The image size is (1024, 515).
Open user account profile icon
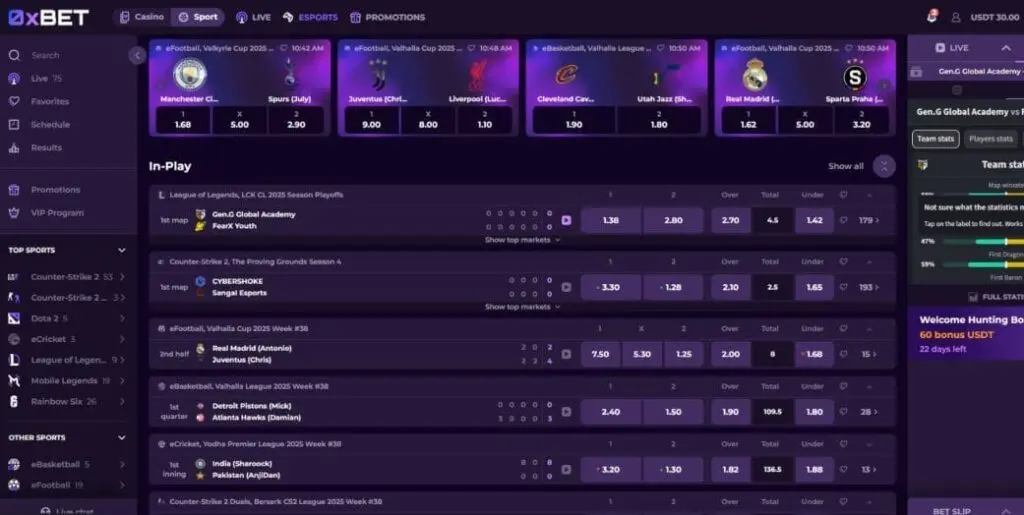(955, 18)
